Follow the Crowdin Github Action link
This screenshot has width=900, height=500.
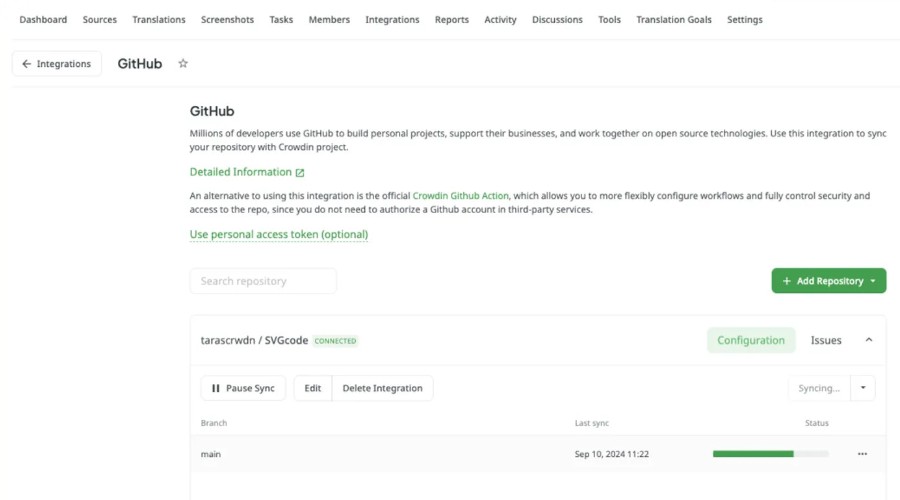pyautogui.click(x=460, y=196)
